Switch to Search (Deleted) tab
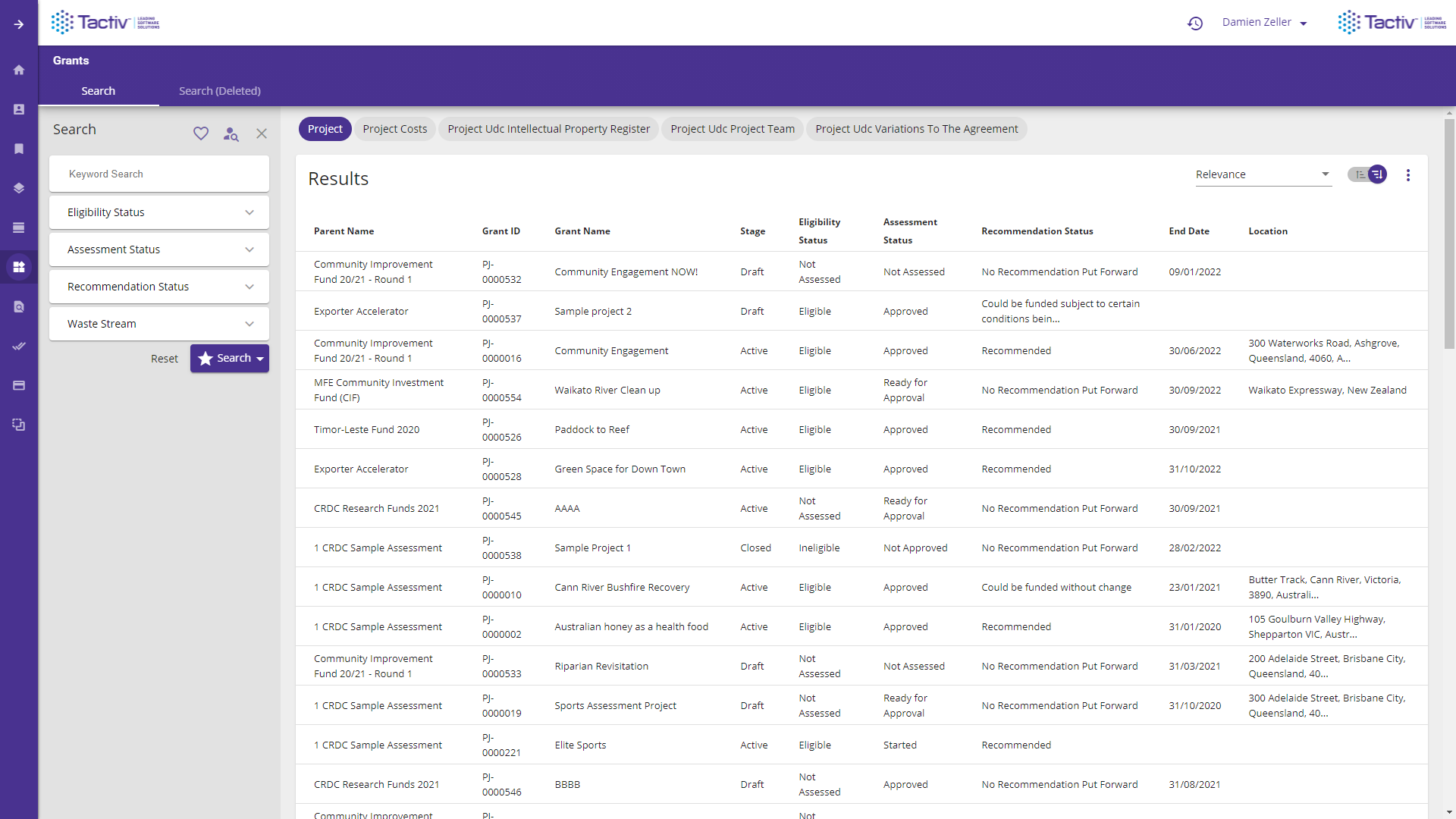This screenshot has width=1456, height=819. [220, 91]
